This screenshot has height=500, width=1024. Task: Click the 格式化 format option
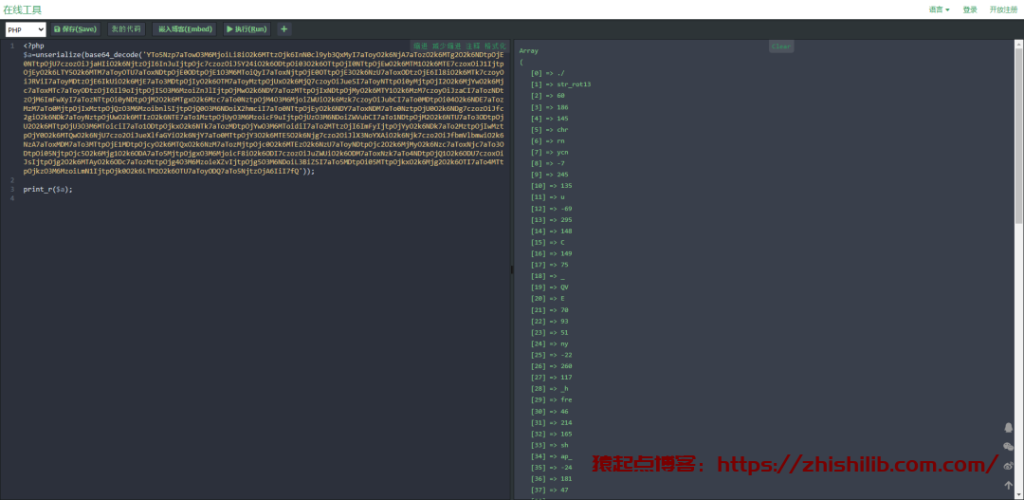tap(495, 46)
